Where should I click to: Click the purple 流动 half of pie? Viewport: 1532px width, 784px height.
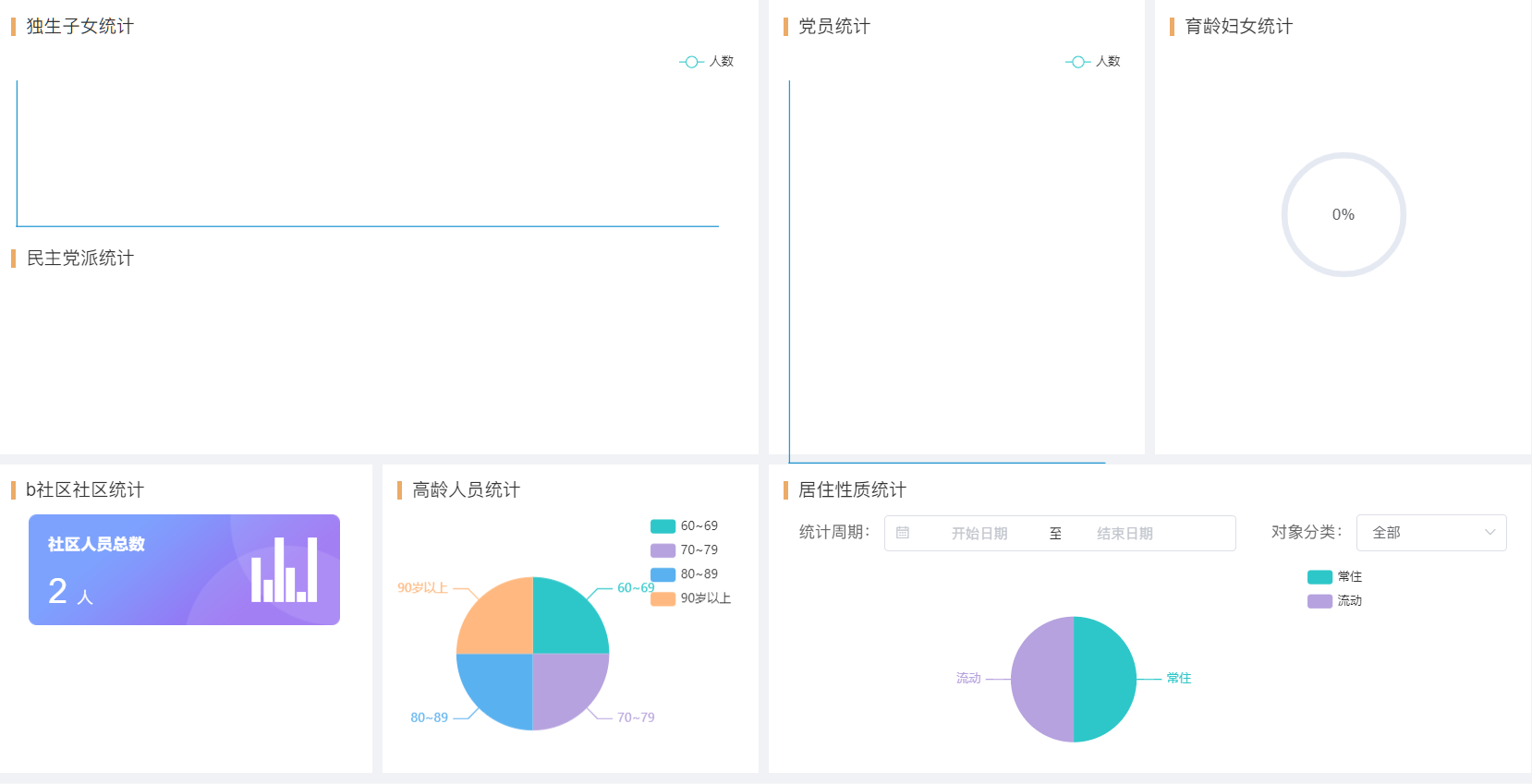coord(1042,680)
